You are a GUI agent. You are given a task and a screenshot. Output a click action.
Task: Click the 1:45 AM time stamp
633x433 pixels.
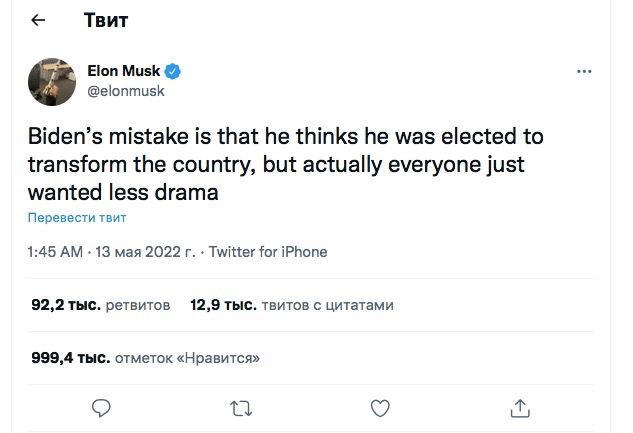point(54,252)
